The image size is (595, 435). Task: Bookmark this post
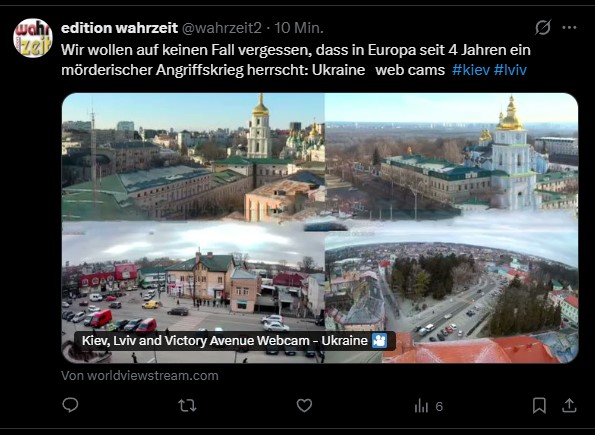(539, 406)
